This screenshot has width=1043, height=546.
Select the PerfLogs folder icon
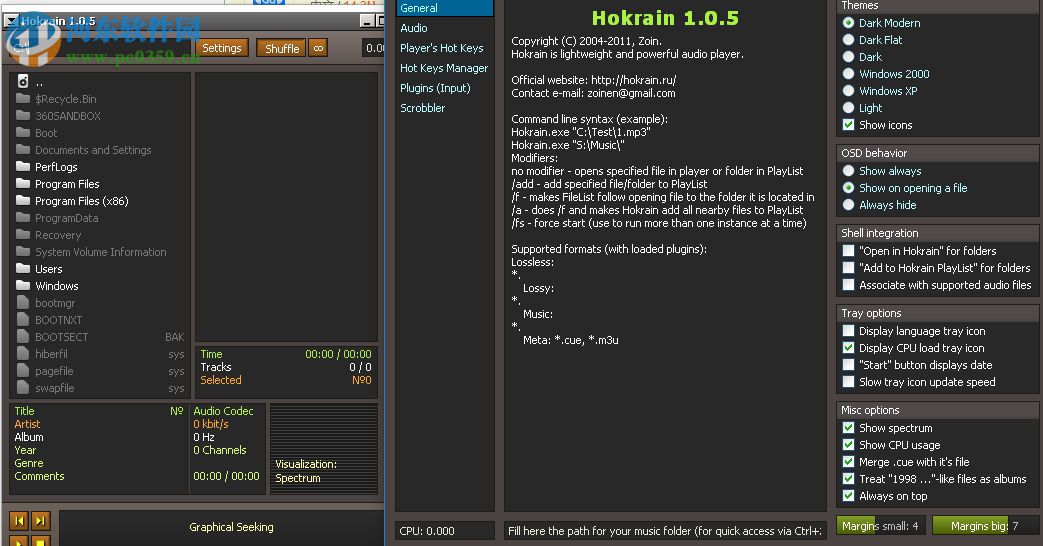(x=23, y=166)
